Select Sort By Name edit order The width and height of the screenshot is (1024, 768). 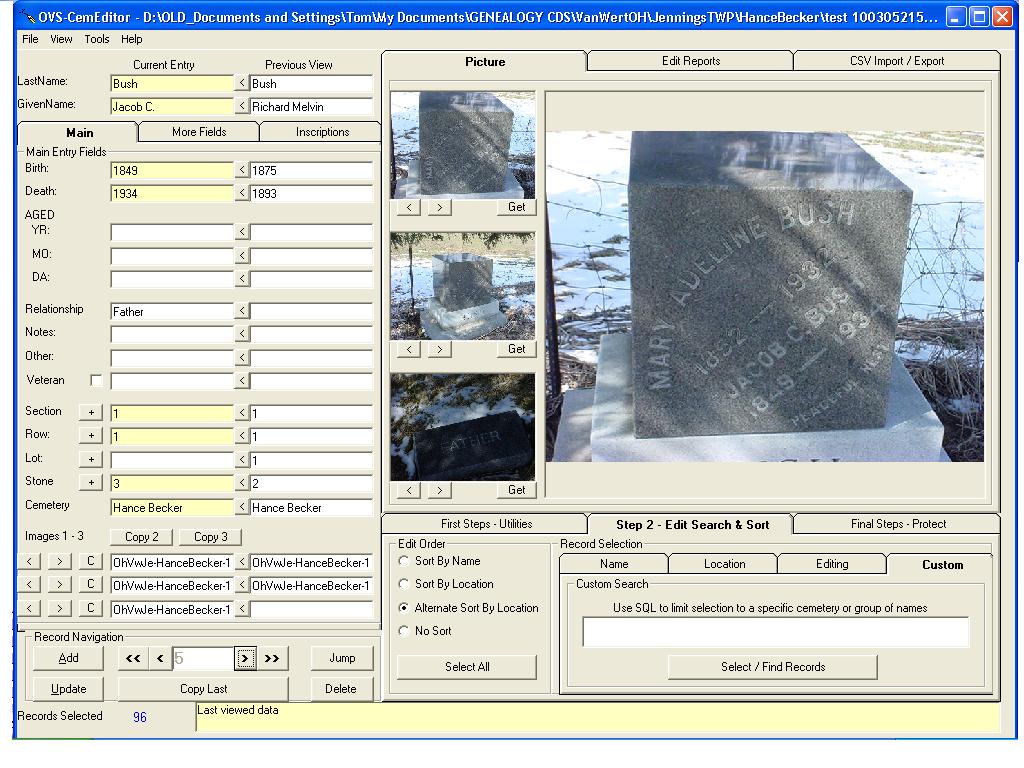404,561
